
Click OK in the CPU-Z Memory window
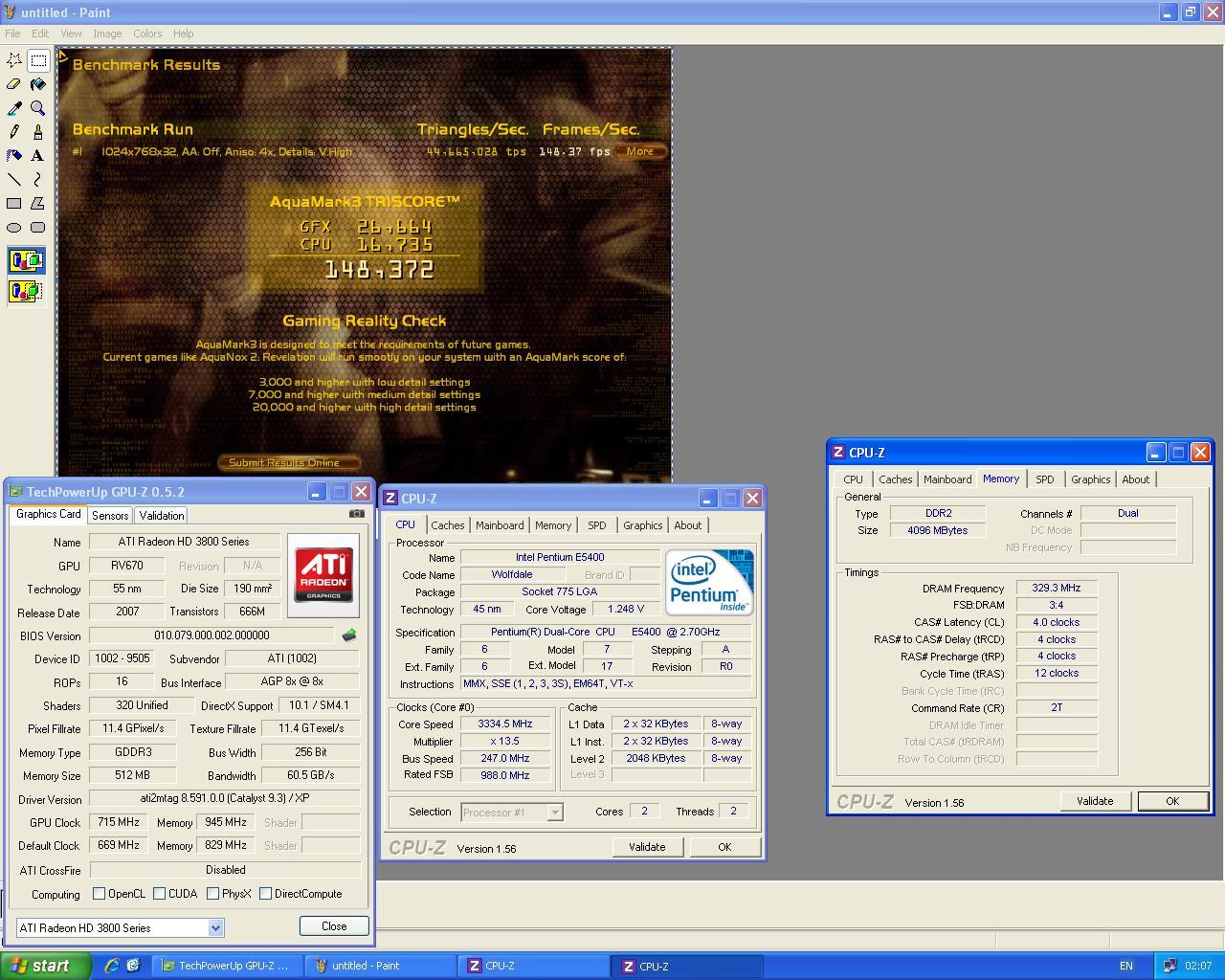[x=1172, y=801]
